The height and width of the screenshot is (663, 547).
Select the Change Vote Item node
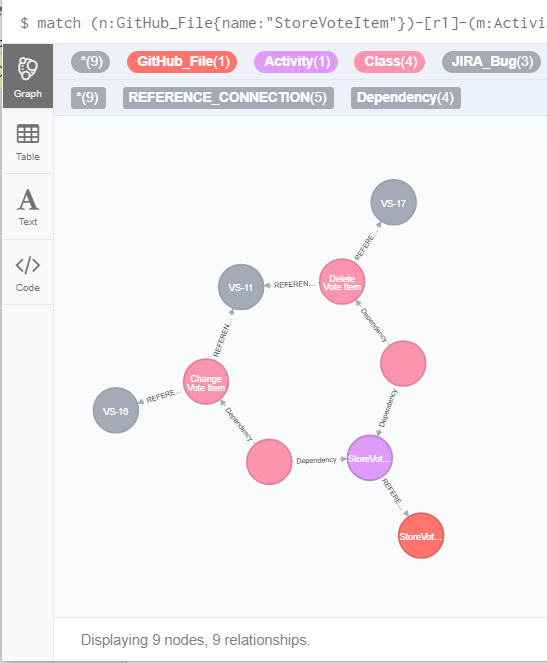click(x=206, y=382)
